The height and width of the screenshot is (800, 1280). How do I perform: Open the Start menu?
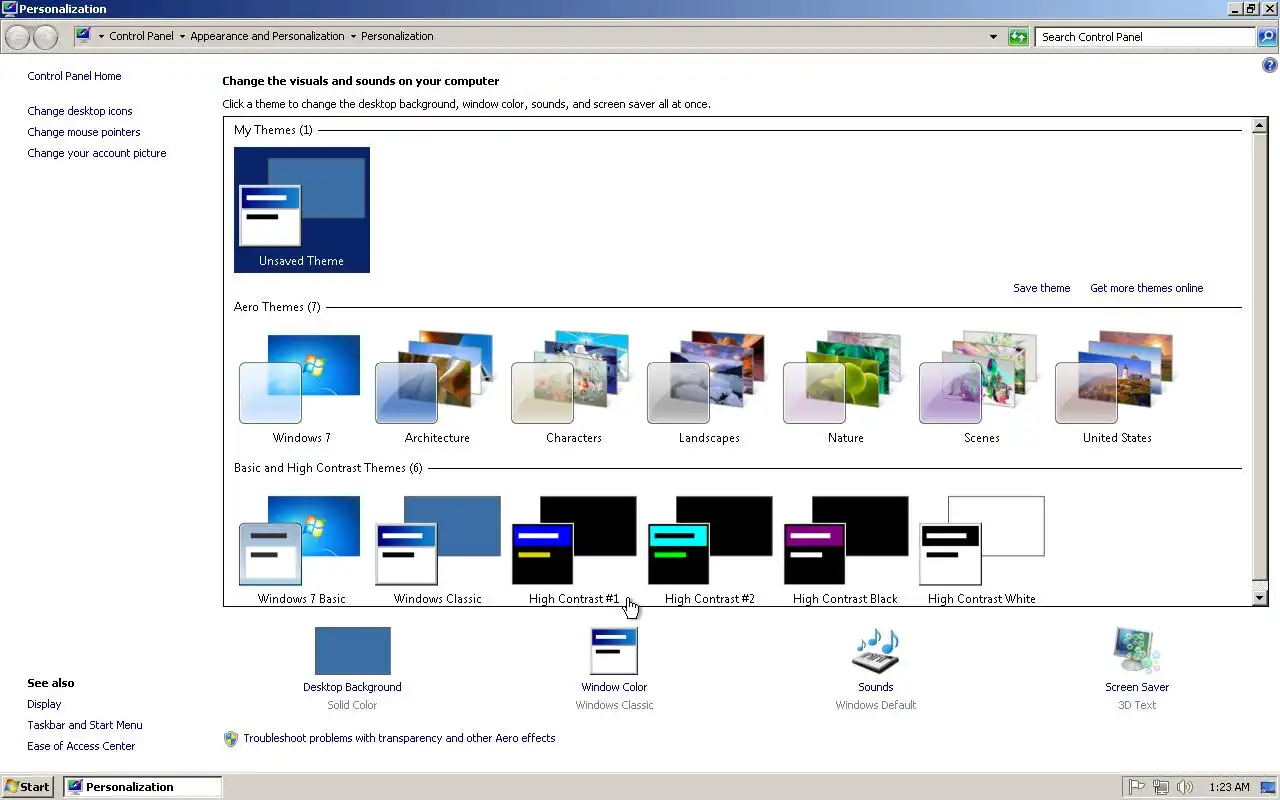pyautogui.click(x=28, y=787)
